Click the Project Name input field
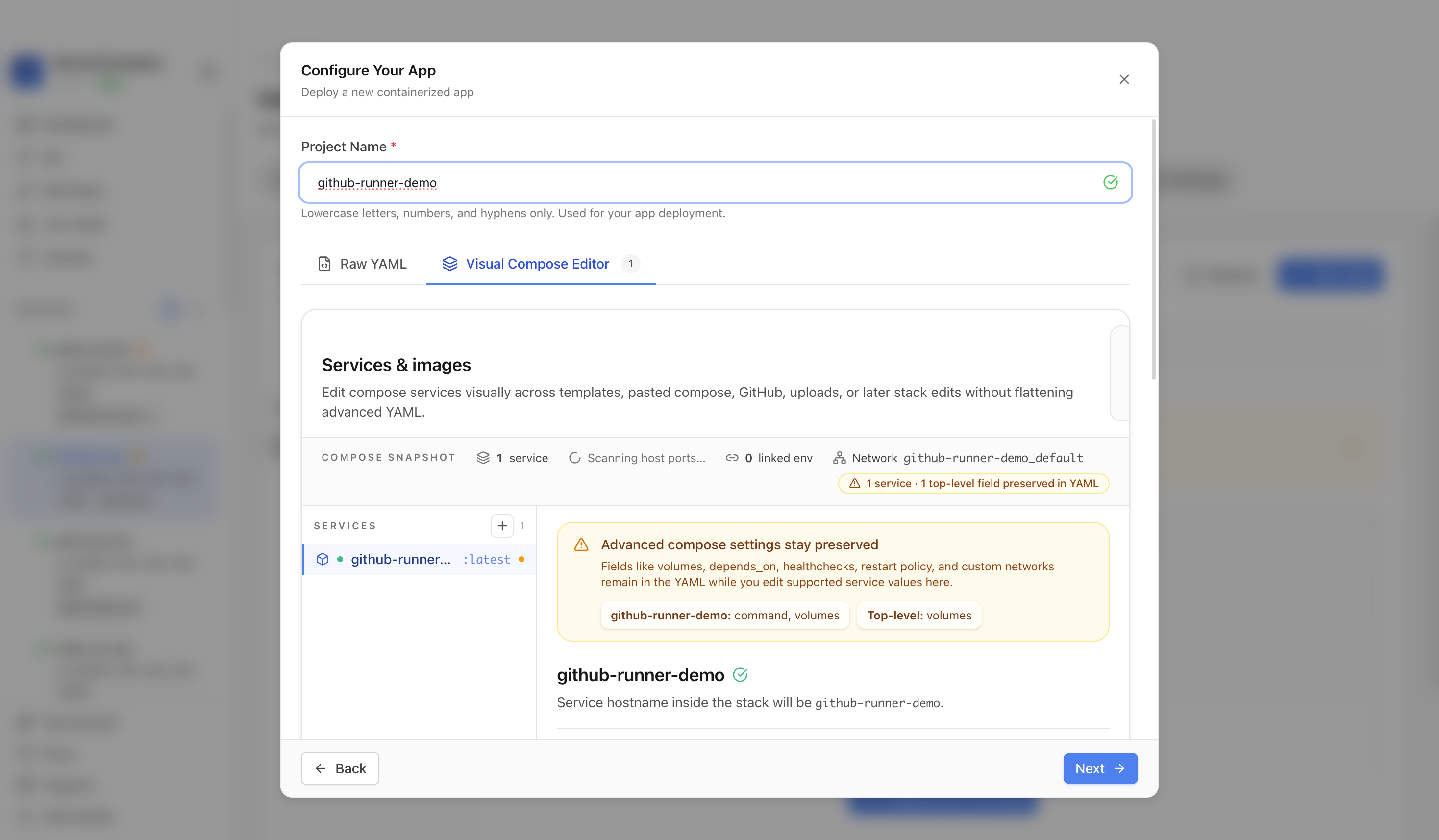This screenshot has width=1439, height=840. pos(715,183)
